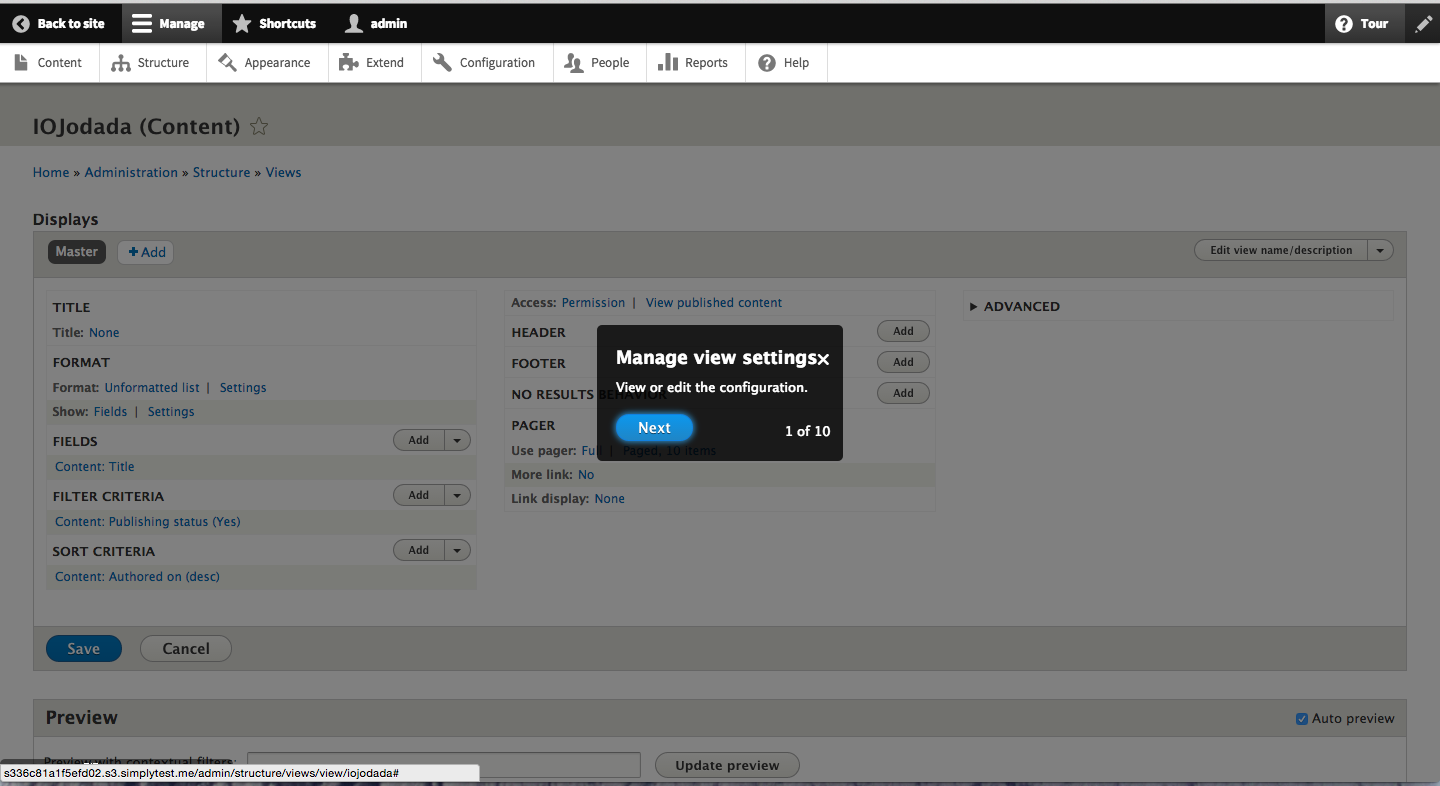This screenshot has width=1440, height=786.
Task: Toggle the Auto preview checkbox
Action: point(1302,718)
